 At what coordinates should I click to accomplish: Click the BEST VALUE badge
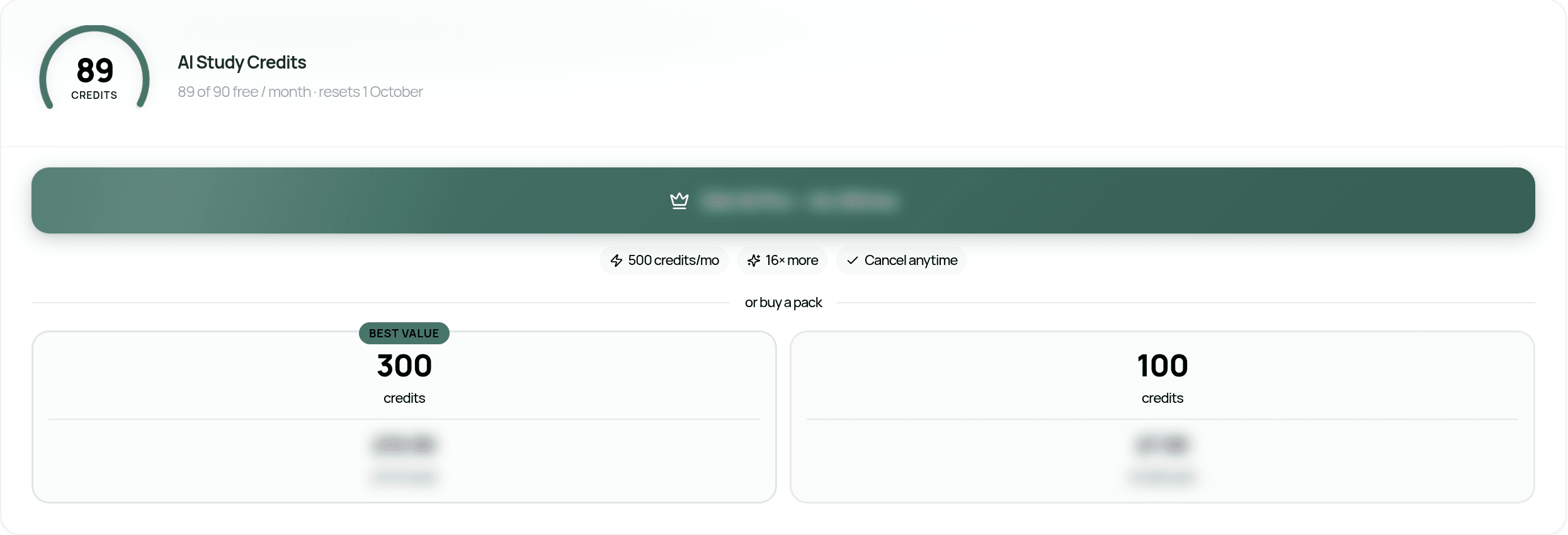coord(404,334)
